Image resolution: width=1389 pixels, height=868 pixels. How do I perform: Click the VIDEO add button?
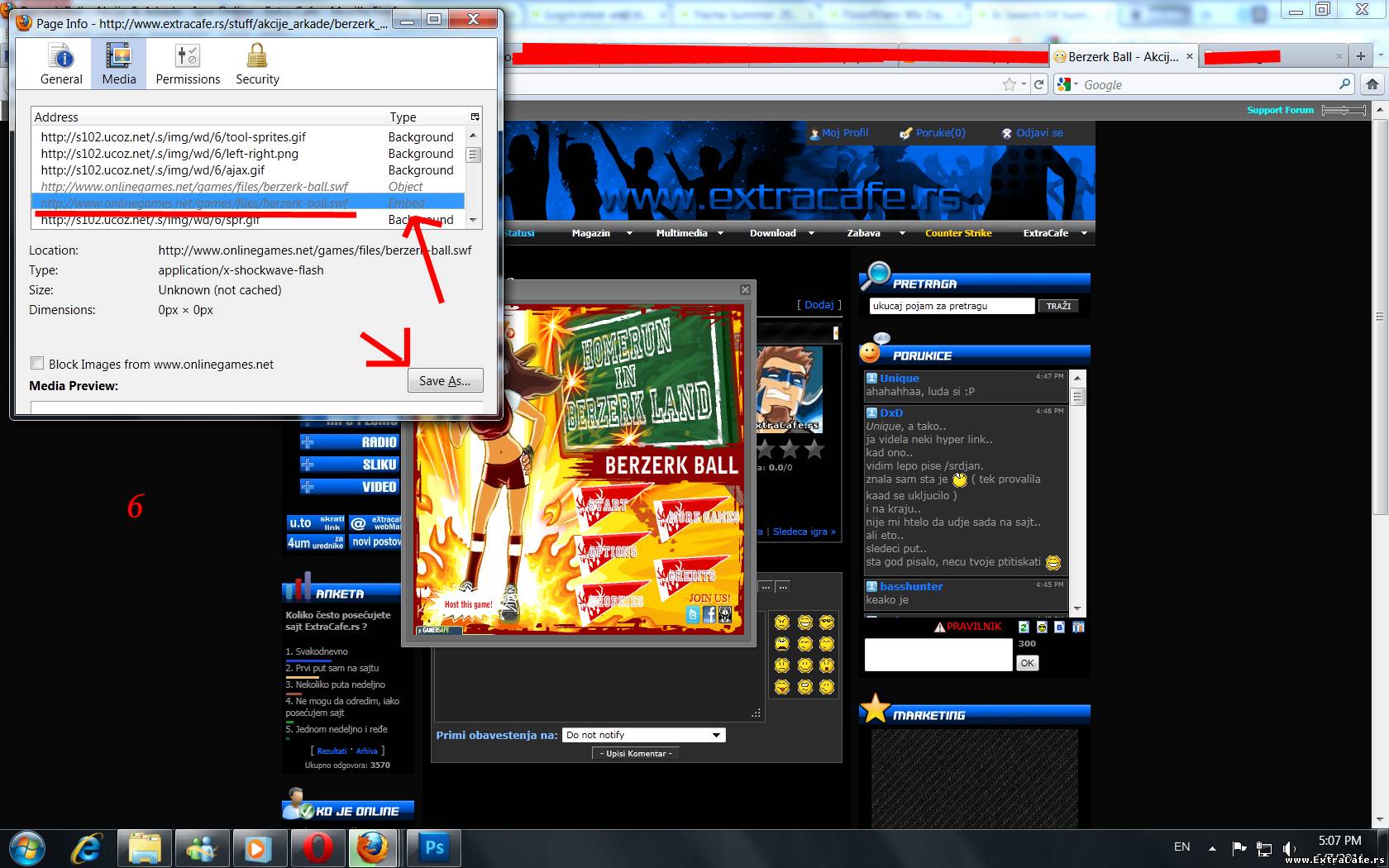(350, 487)
